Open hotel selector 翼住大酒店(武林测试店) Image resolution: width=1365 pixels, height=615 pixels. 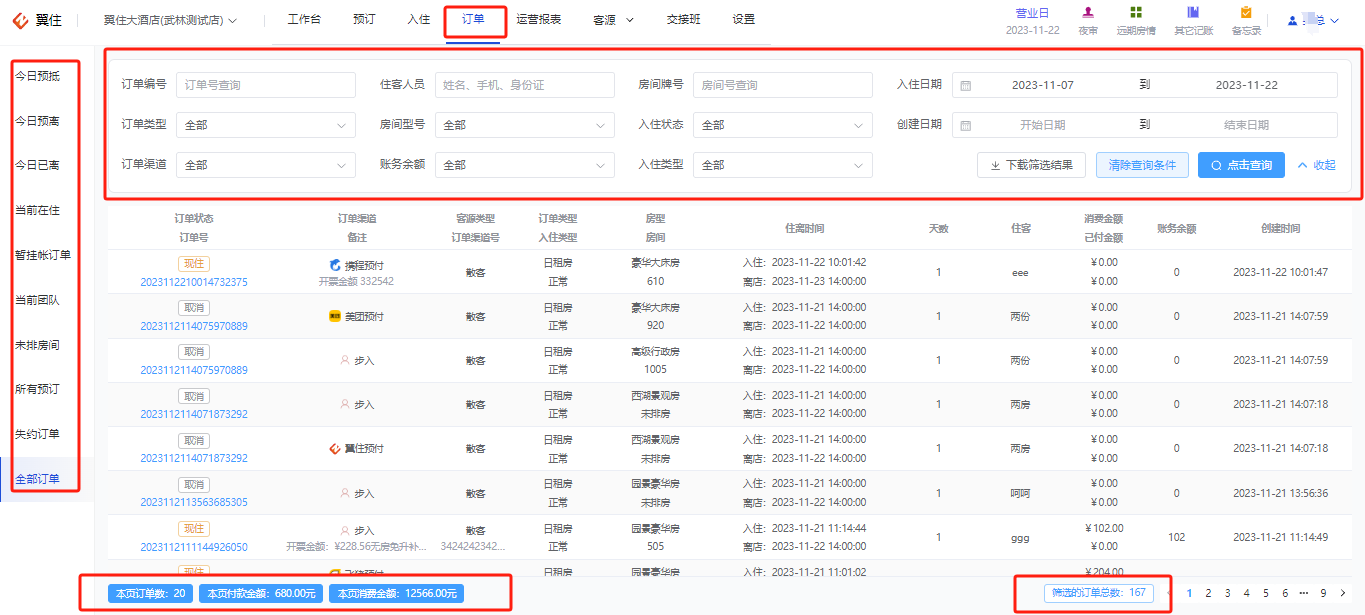click(170, 20)
